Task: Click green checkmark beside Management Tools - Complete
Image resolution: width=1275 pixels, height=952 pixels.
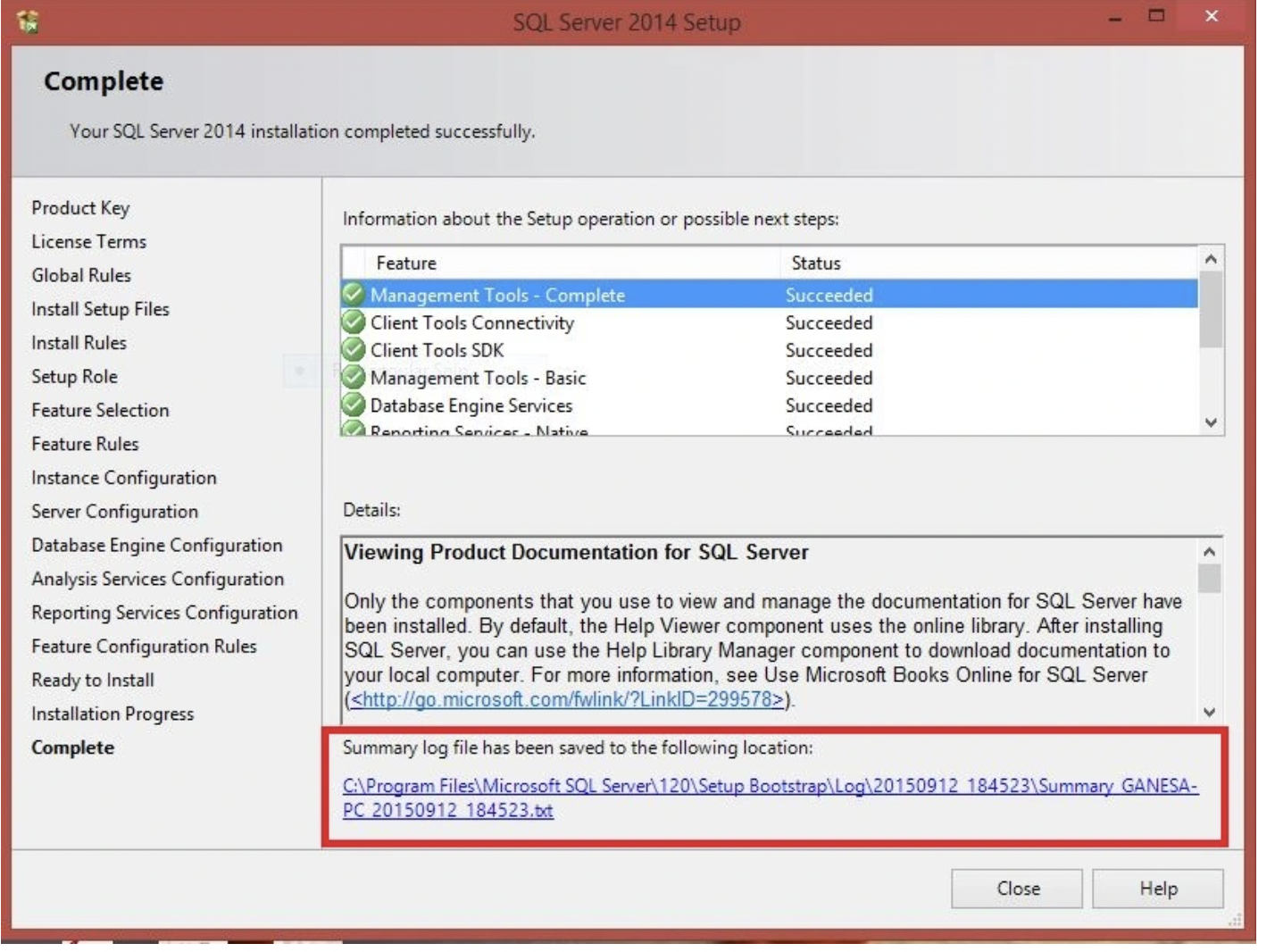Action: pyautogui.click(x=354, y=294)
